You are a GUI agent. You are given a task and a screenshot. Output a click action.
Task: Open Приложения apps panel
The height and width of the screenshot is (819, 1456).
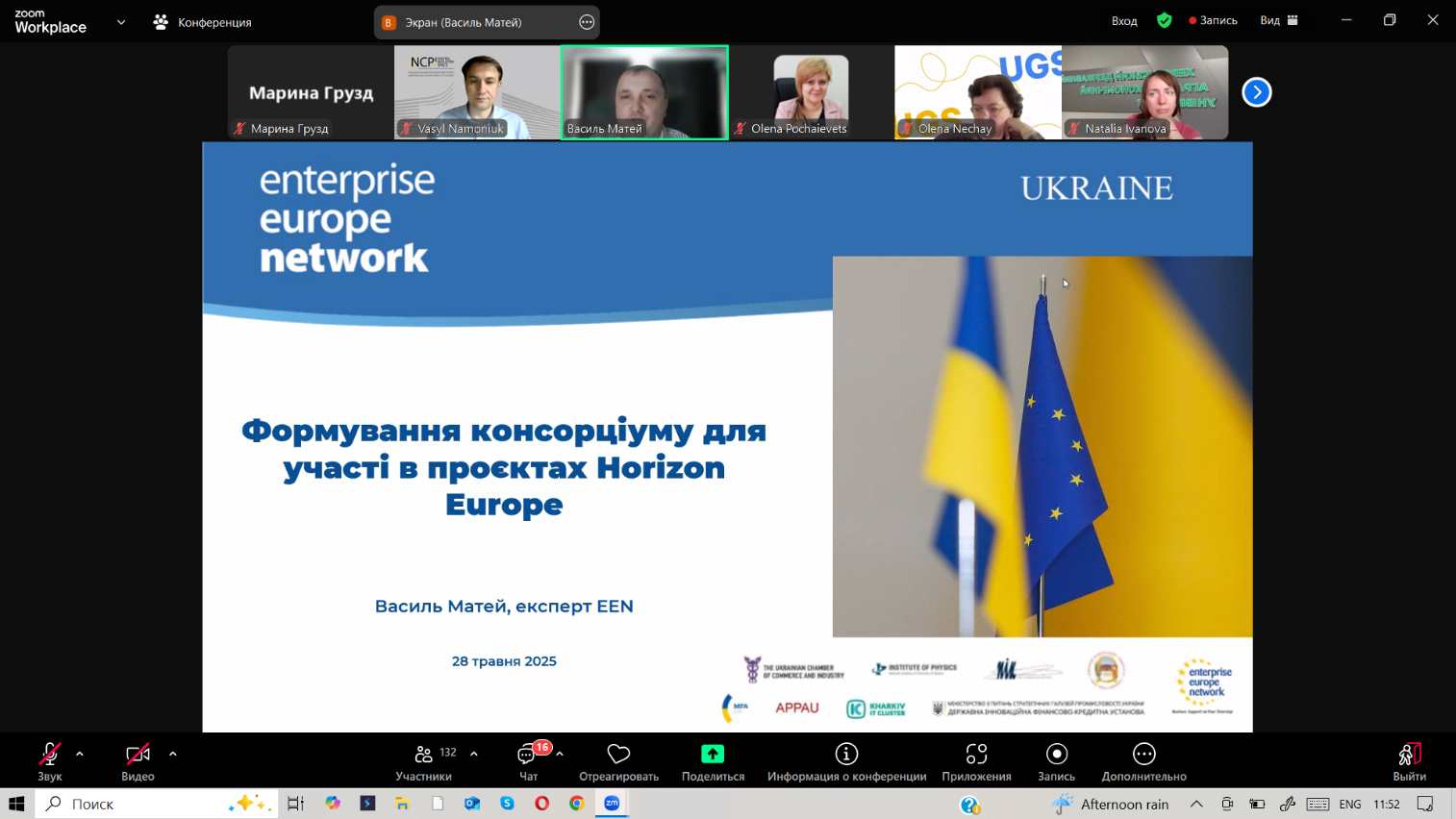(976, 761)
